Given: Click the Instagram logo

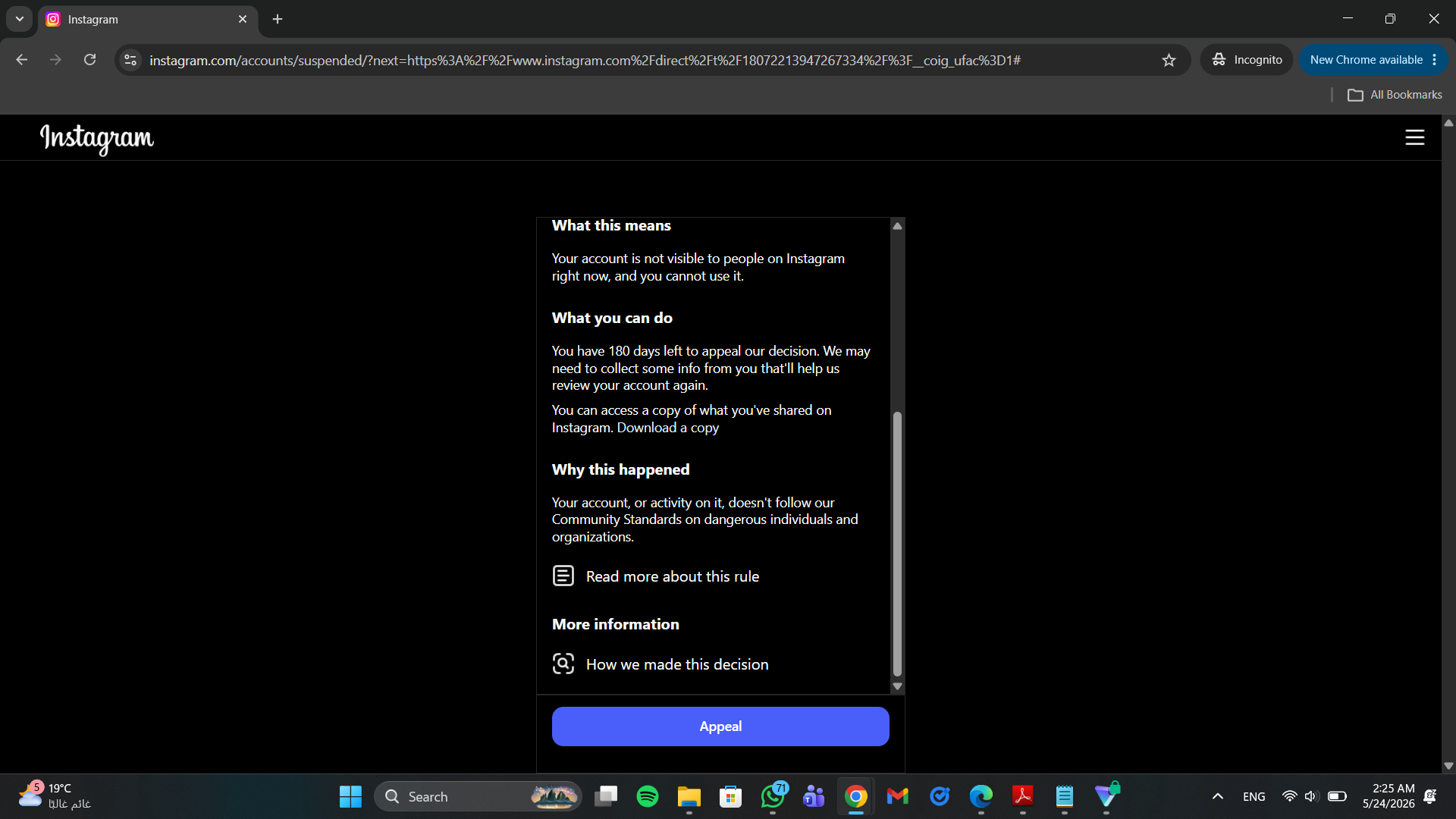Looking at the screenshot, I should point(97,139).
